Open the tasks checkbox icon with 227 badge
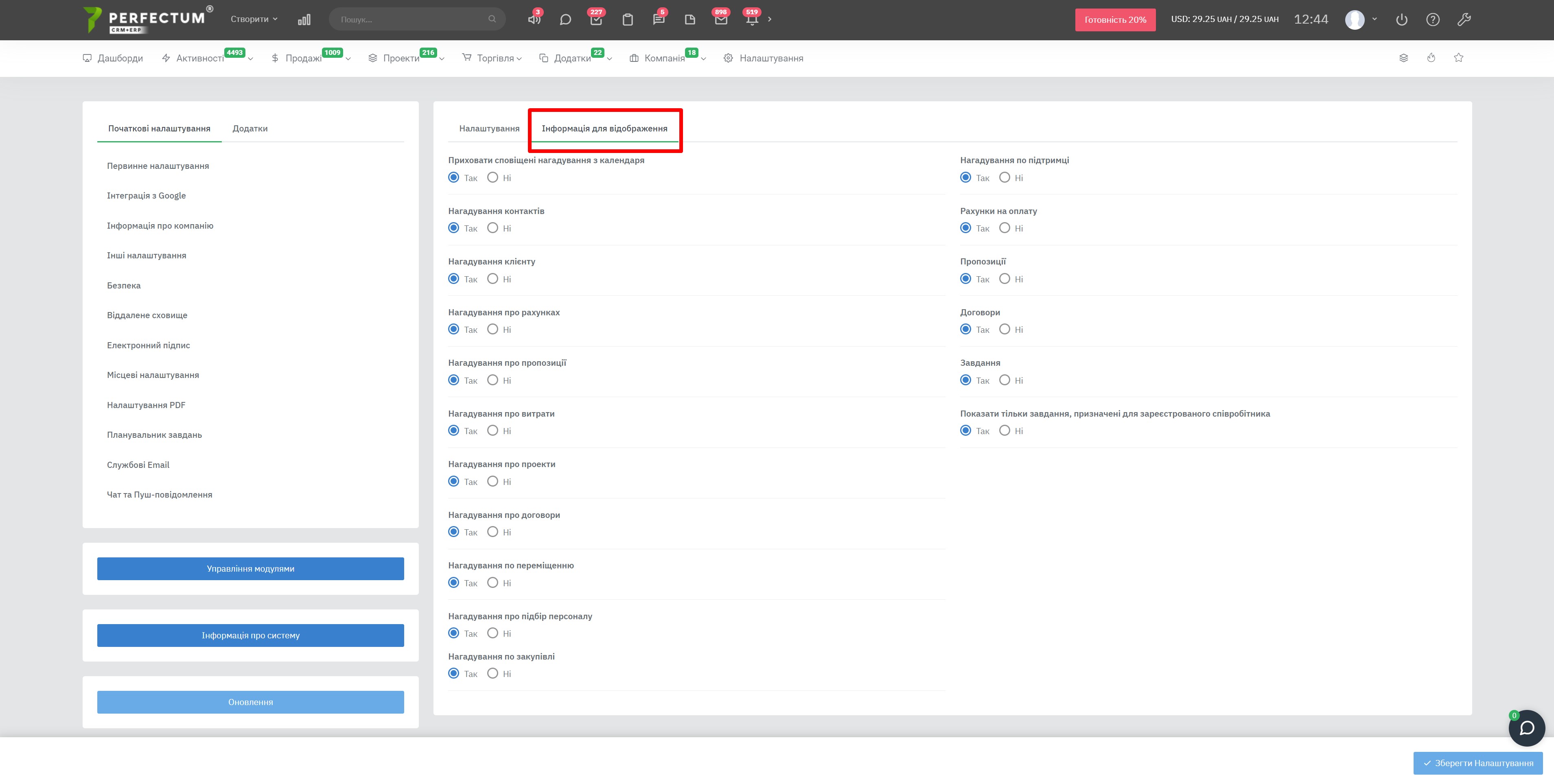Image resolution: width=1554 pixels, height=784 pixels. pyautogui.click(x=596, y=19)
